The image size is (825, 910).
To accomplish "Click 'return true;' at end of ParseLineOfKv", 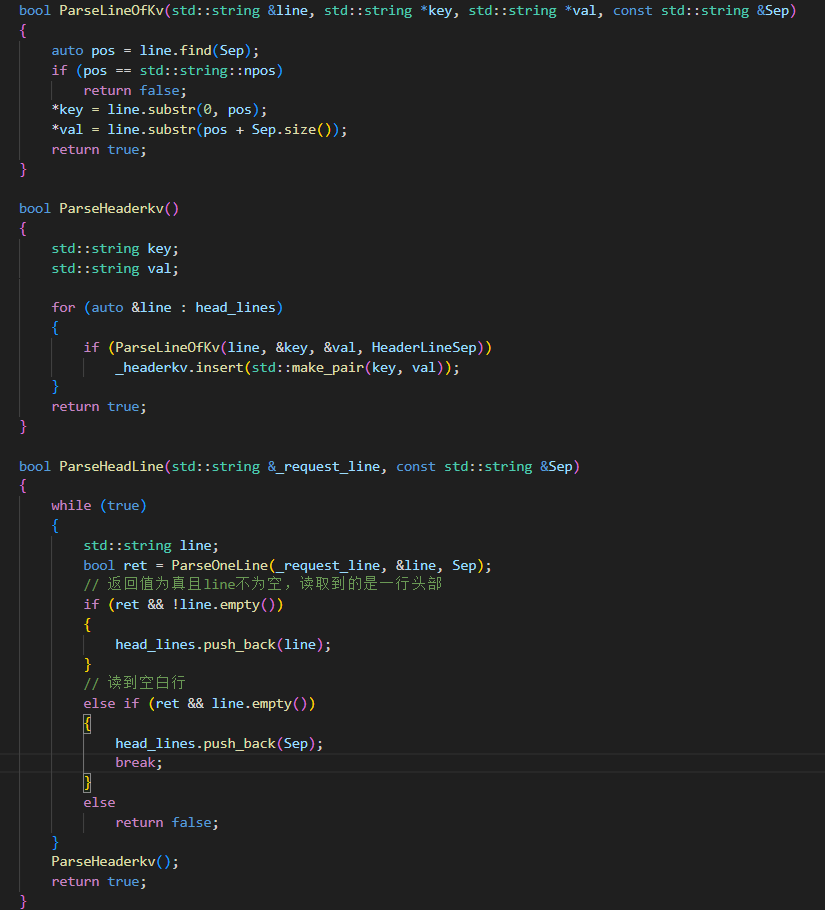I will click(99, 150).
